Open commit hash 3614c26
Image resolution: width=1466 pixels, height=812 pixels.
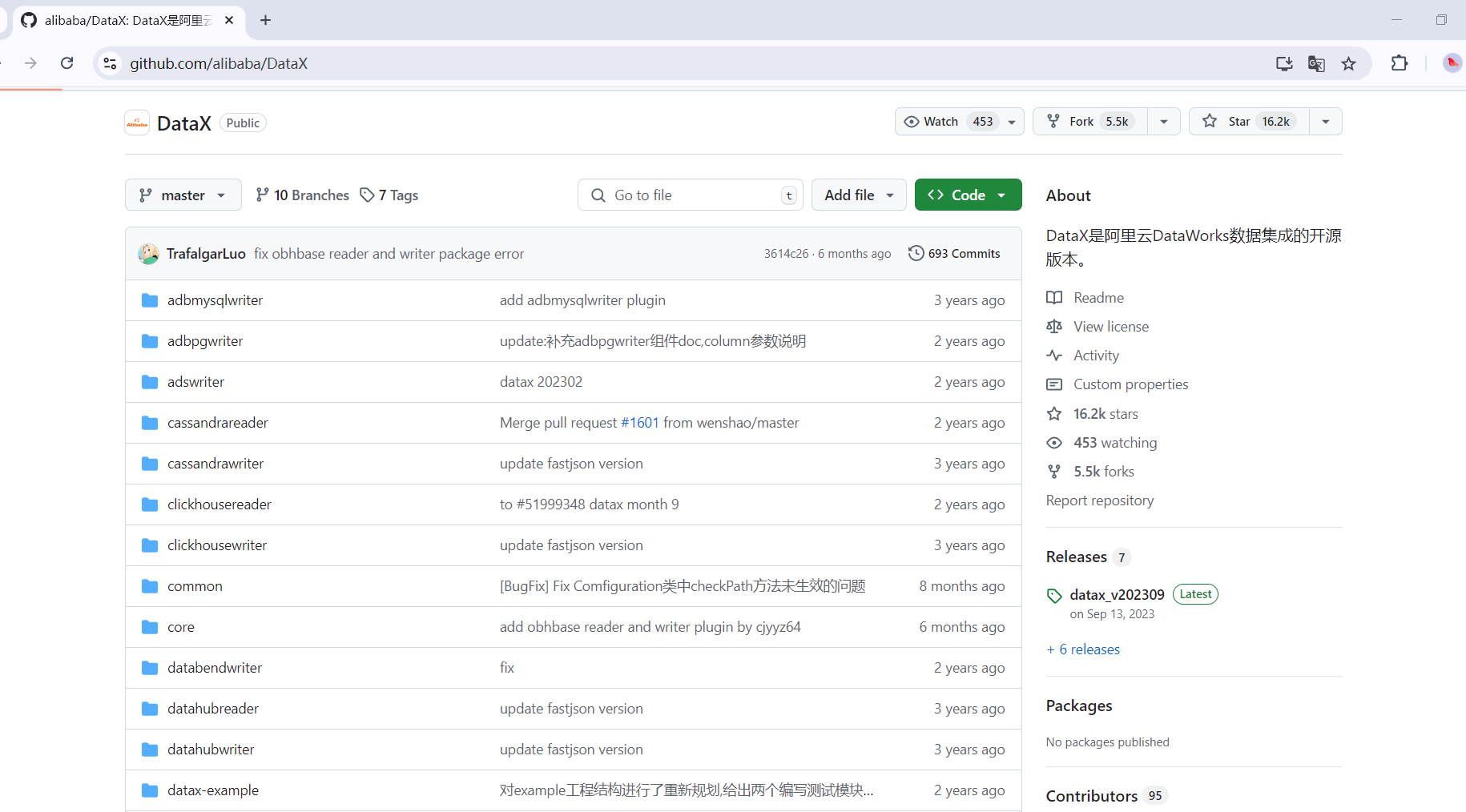(786, 254)
